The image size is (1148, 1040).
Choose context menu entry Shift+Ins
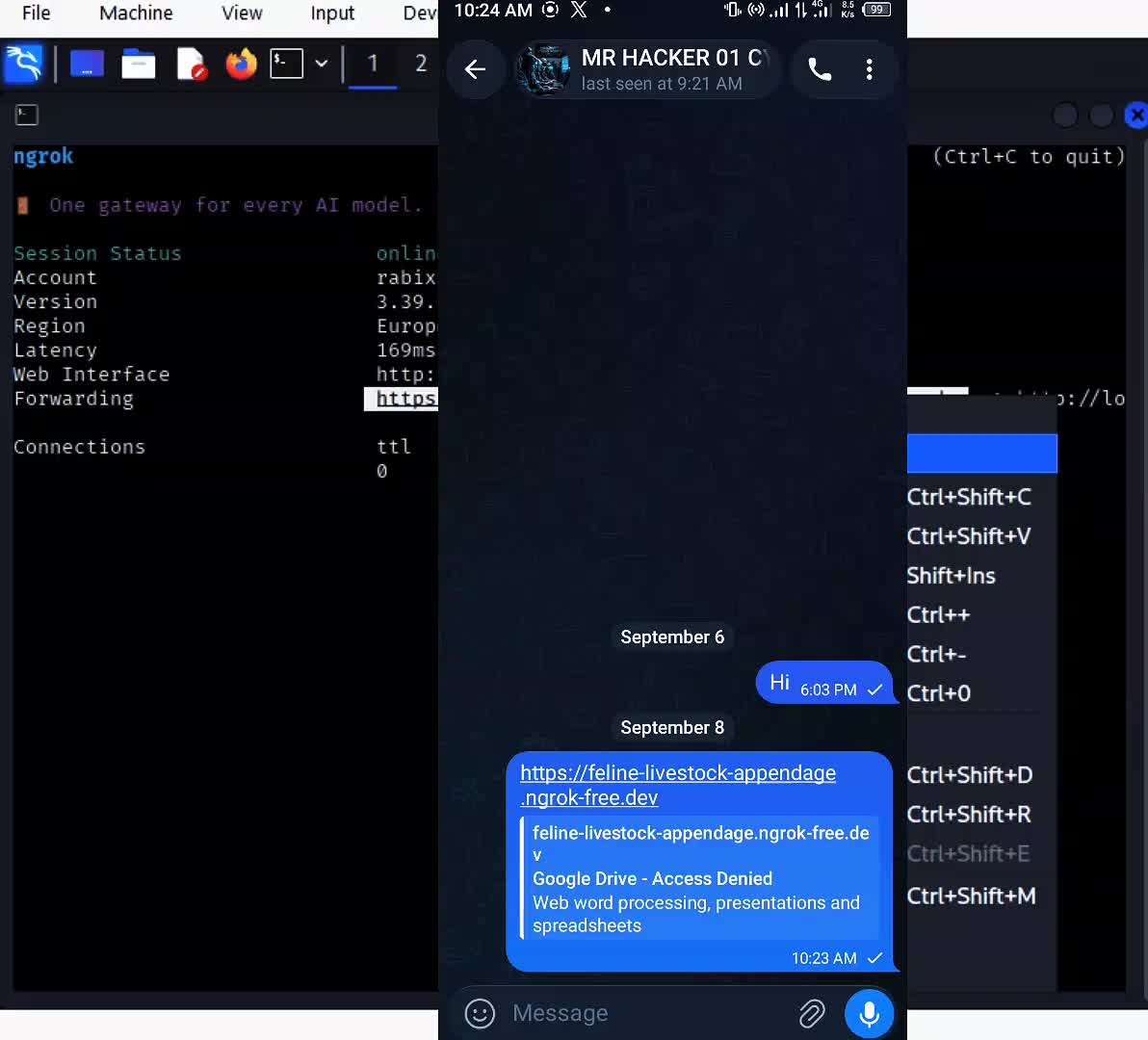(952, 576)
